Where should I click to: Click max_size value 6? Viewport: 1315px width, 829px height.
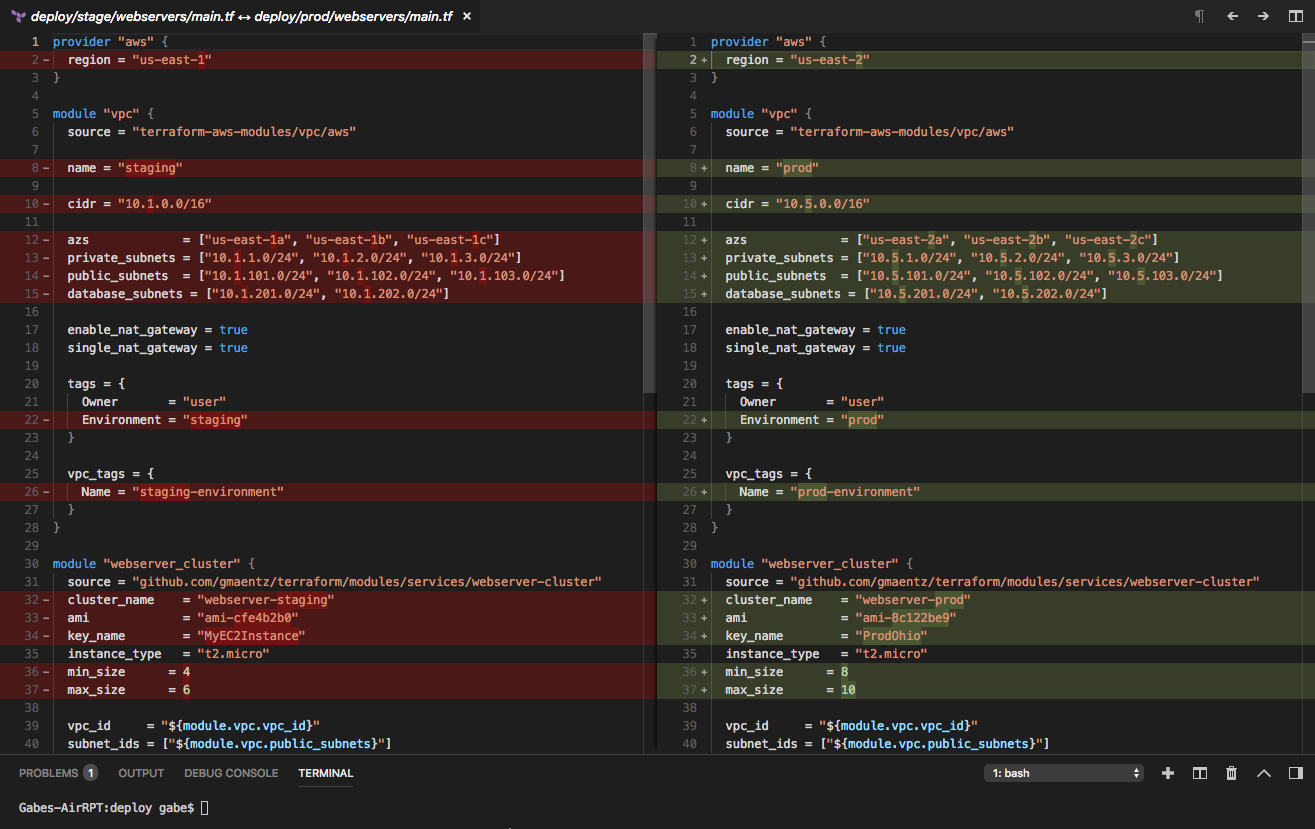[187, 690]
